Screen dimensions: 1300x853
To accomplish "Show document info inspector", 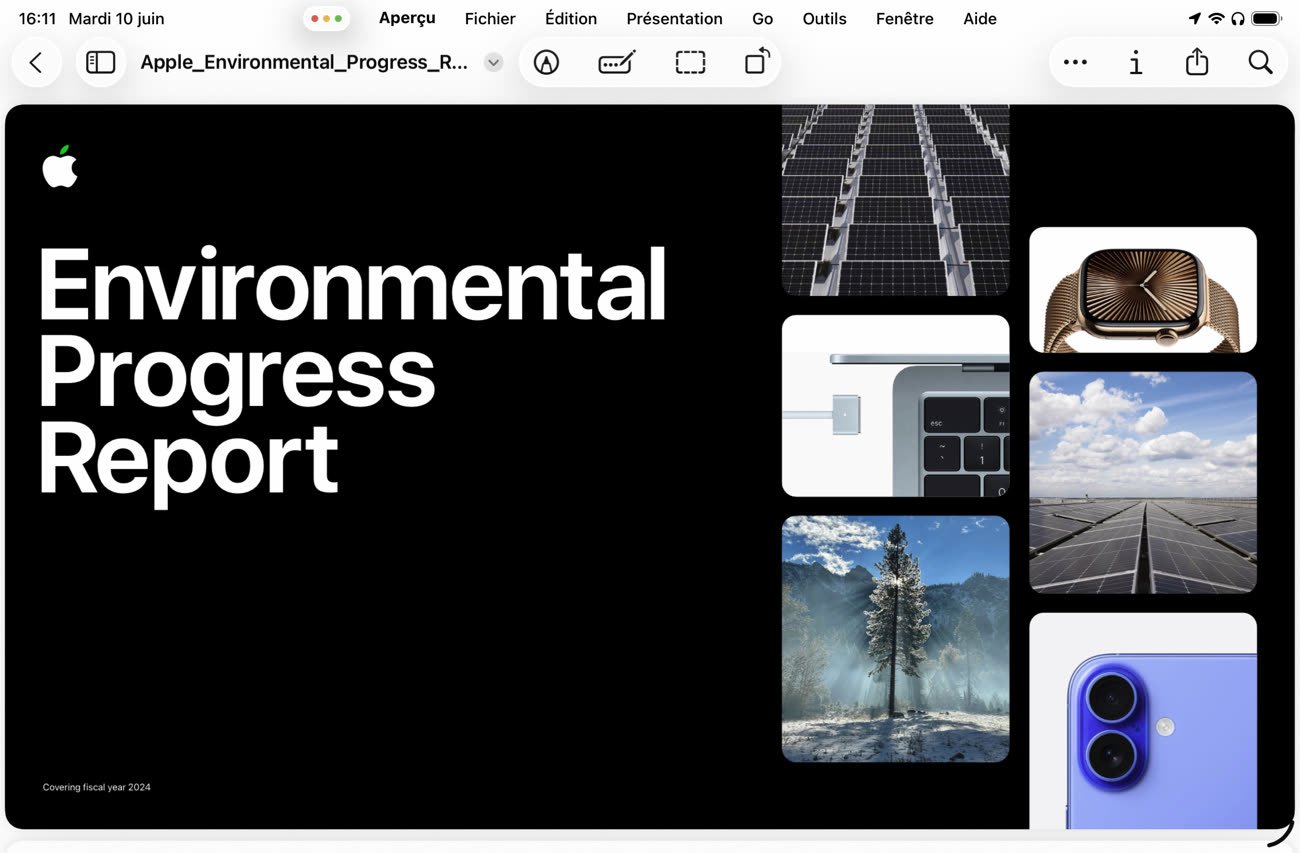I will tap(1135, 63).
